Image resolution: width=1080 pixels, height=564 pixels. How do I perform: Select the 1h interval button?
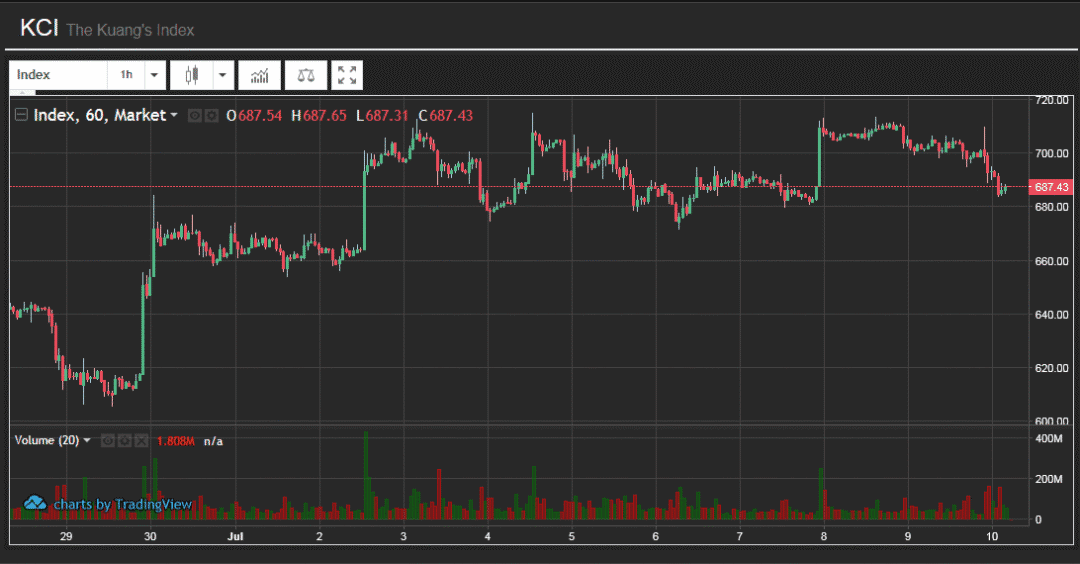[x=126, y=75]
